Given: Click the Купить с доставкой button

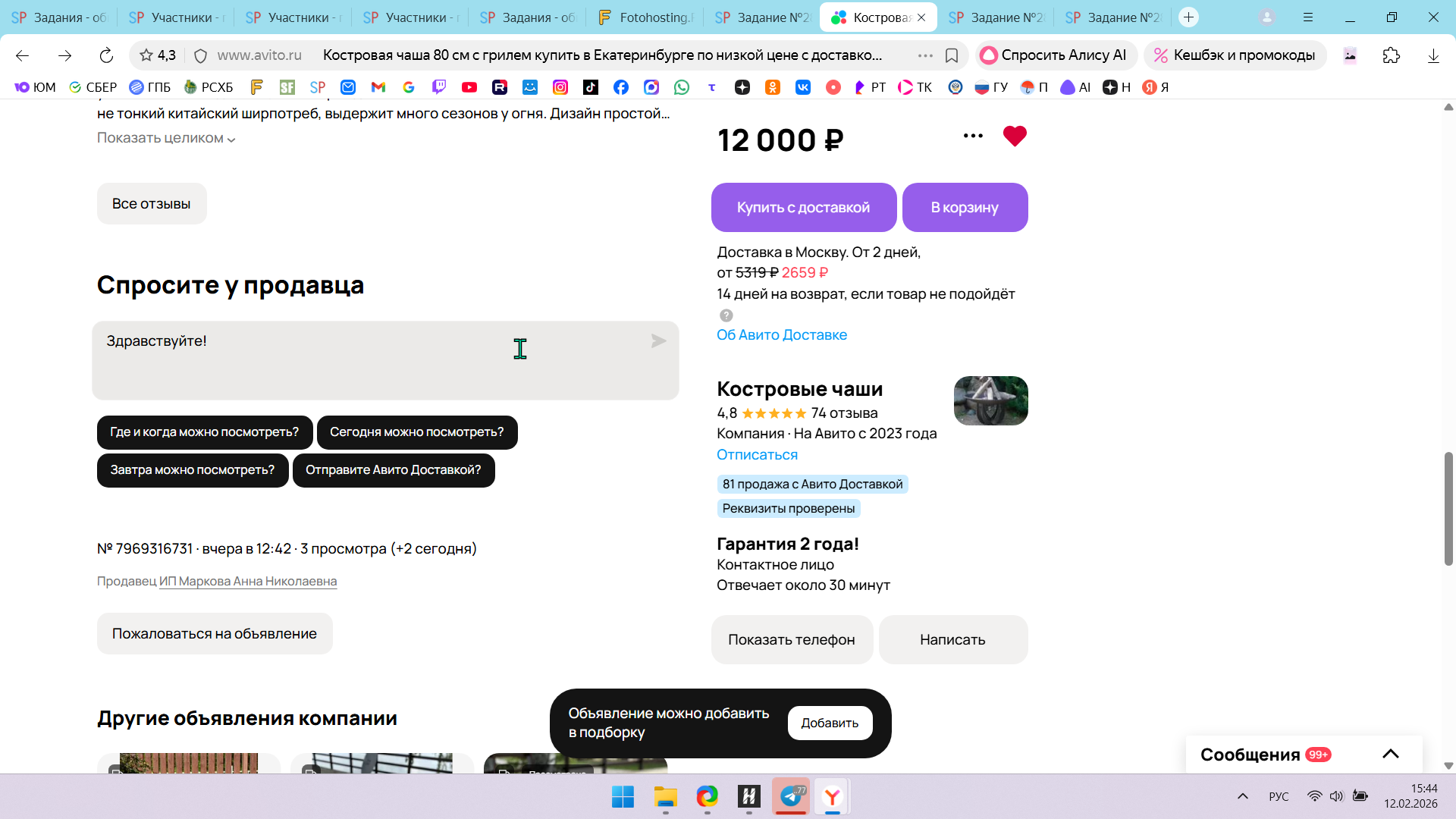Looking at the screenshot, I should 803,208.
